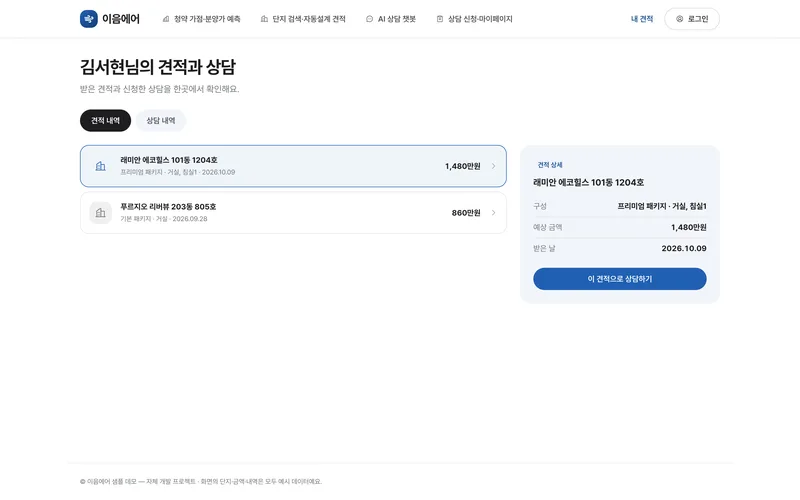Expand chevron on 푸르지오 리버뷰 203동 805호 row
800x500 pixels.
493,213
